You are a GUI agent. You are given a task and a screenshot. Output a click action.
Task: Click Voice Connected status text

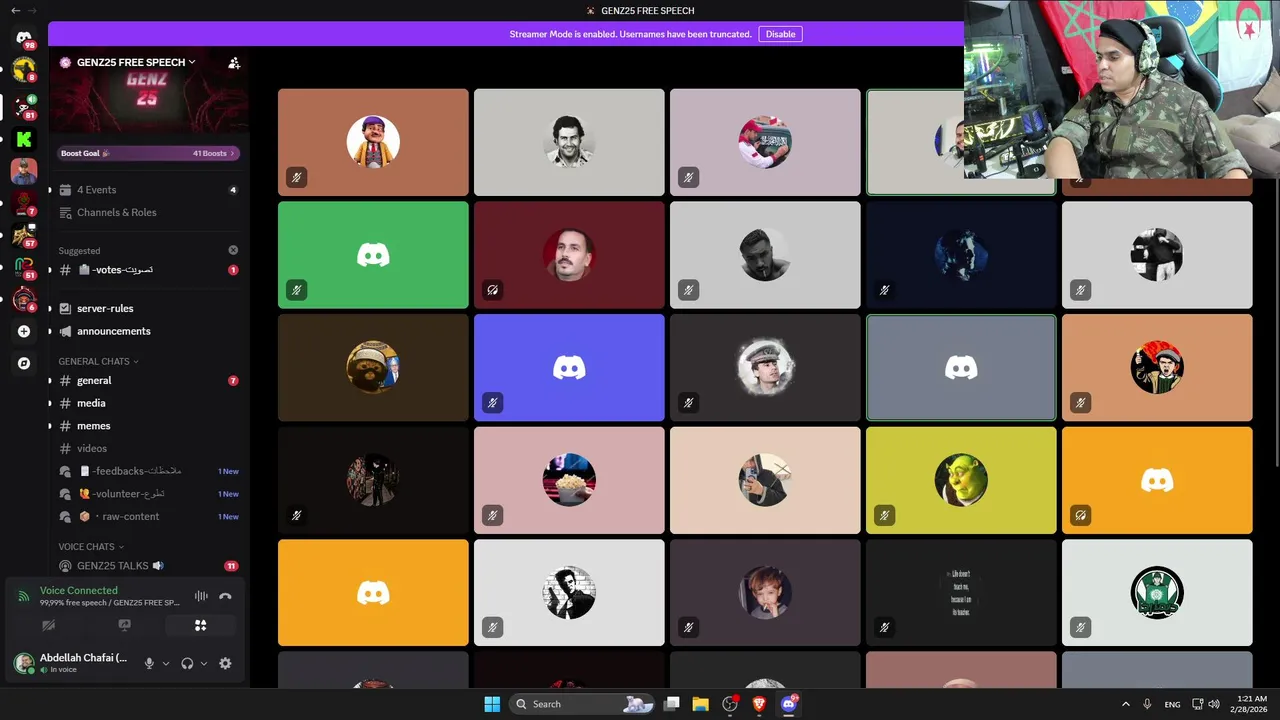pyautogui.click(x=78, y=590)
